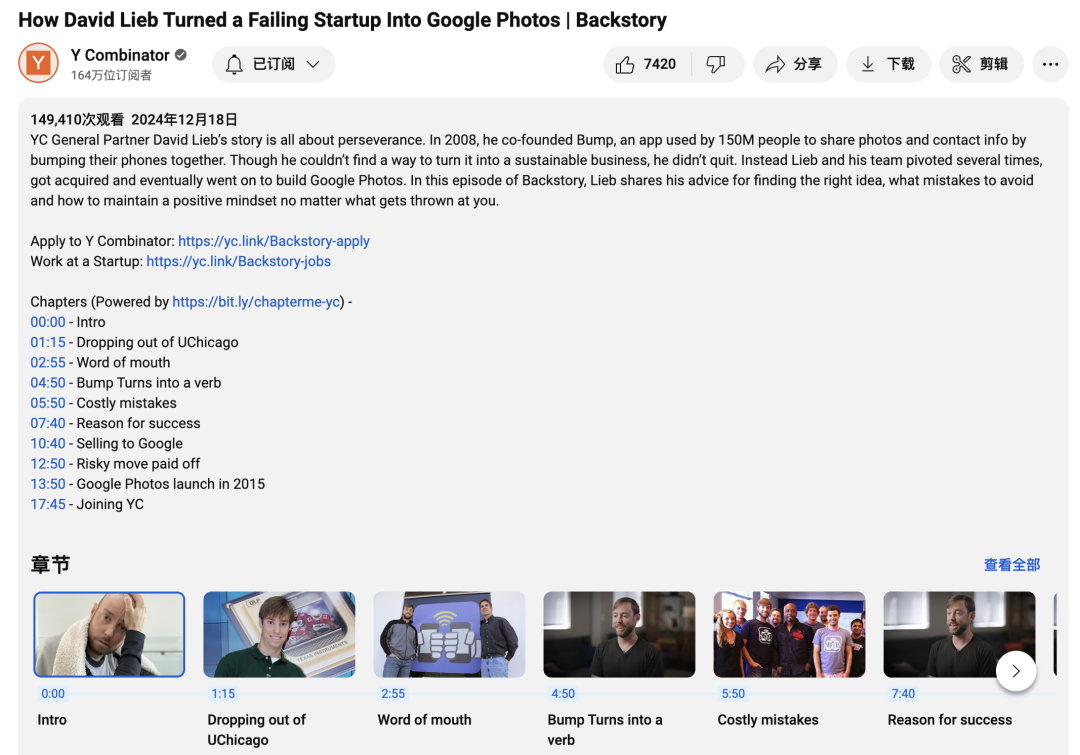Jump to 10:40 Selling to Google timestamp

(x=48, y=444)
